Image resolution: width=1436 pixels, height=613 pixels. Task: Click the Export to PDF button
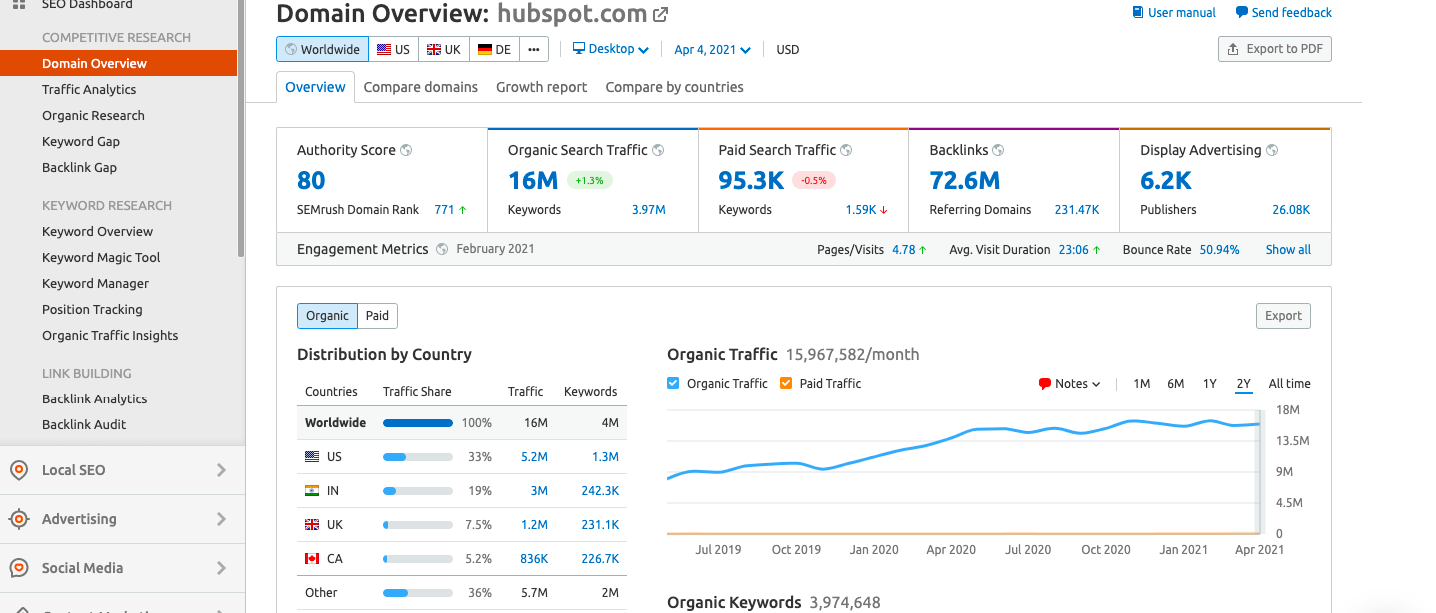pos(1275,49)
